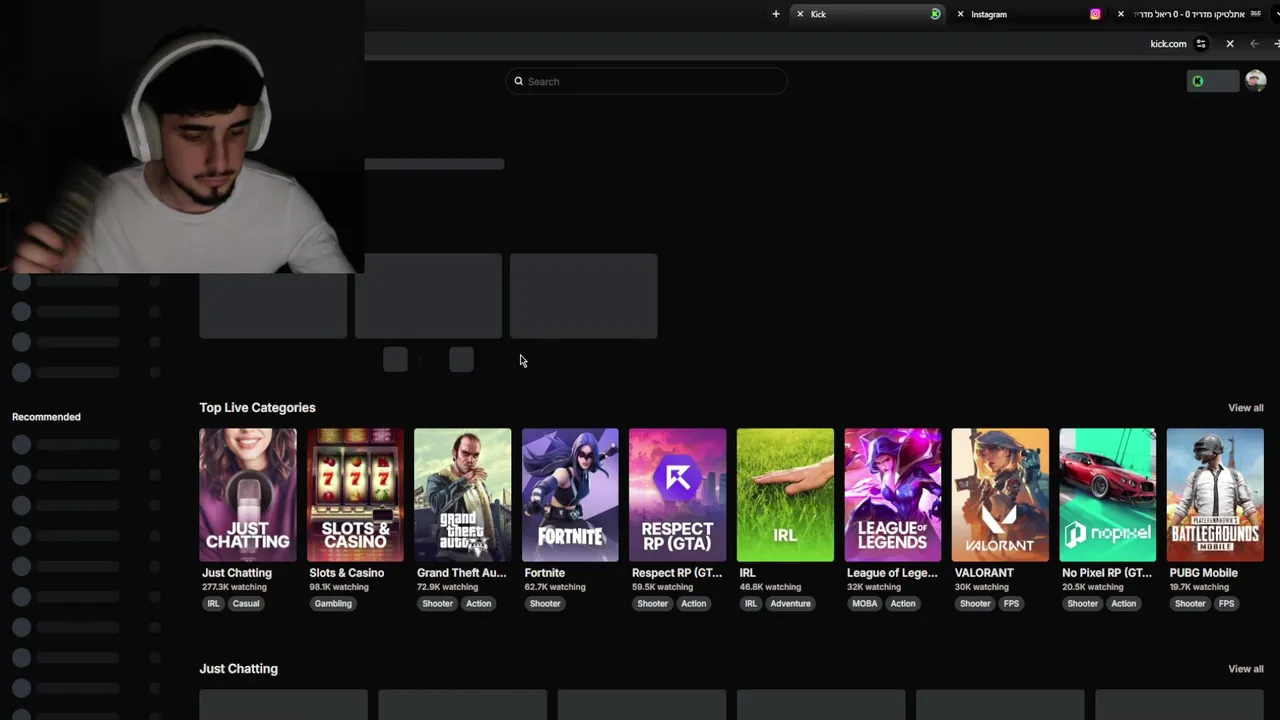Screen dimensions: 1280x720
Task: Select the Action tag under Grand Theft Auto
Action: point(479,604)
